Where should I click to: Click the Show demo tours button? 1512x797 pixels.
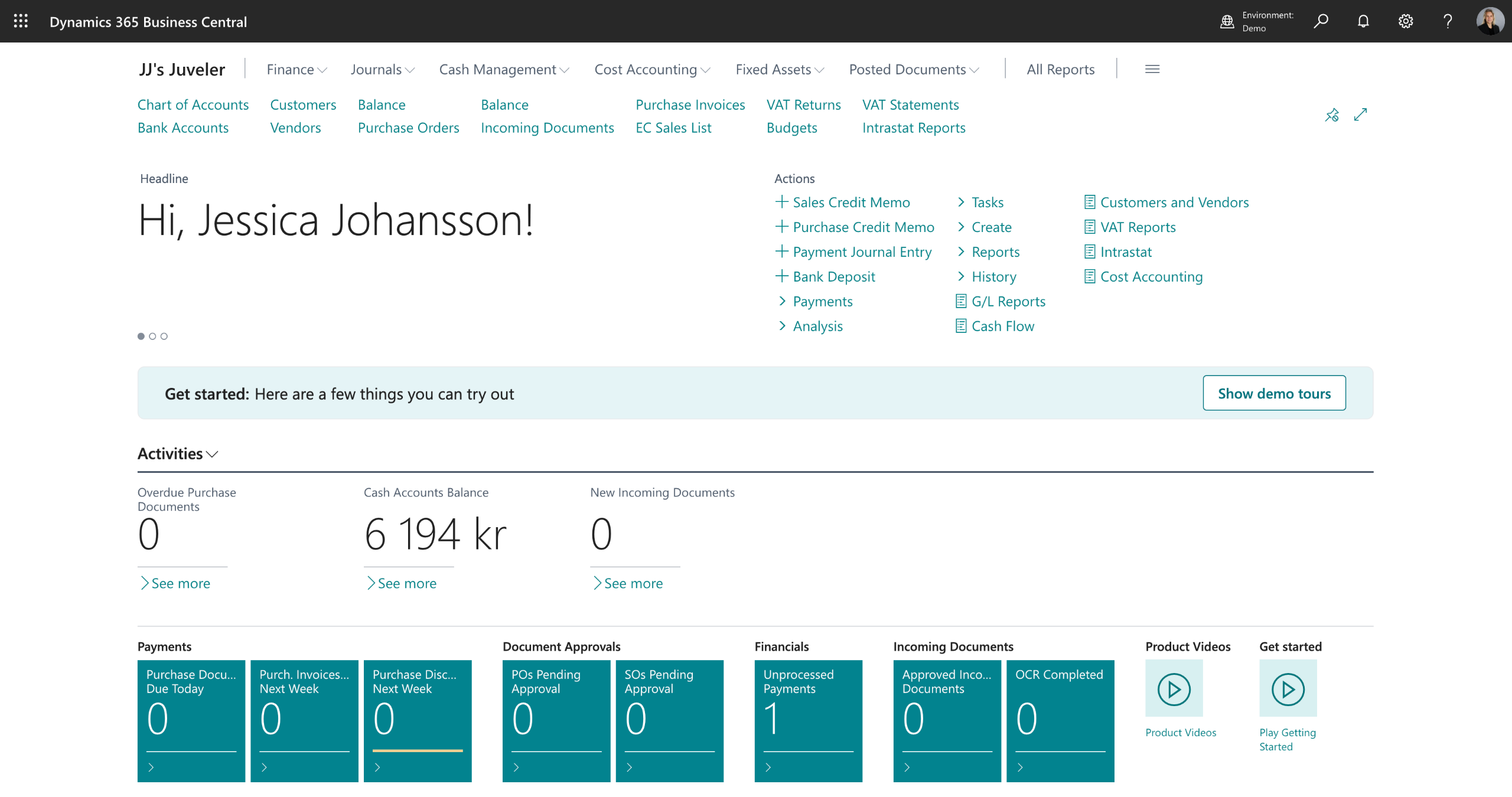click(x=1274, y=393)
